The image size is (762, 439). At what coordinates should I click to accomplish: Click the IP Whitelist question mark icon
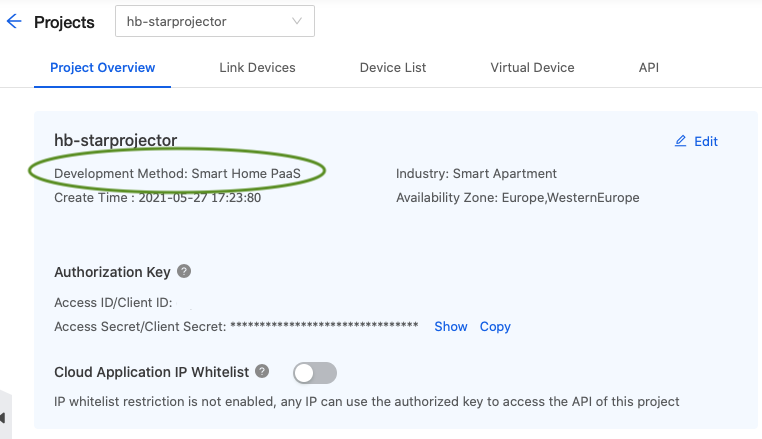(x=262, y=371)
